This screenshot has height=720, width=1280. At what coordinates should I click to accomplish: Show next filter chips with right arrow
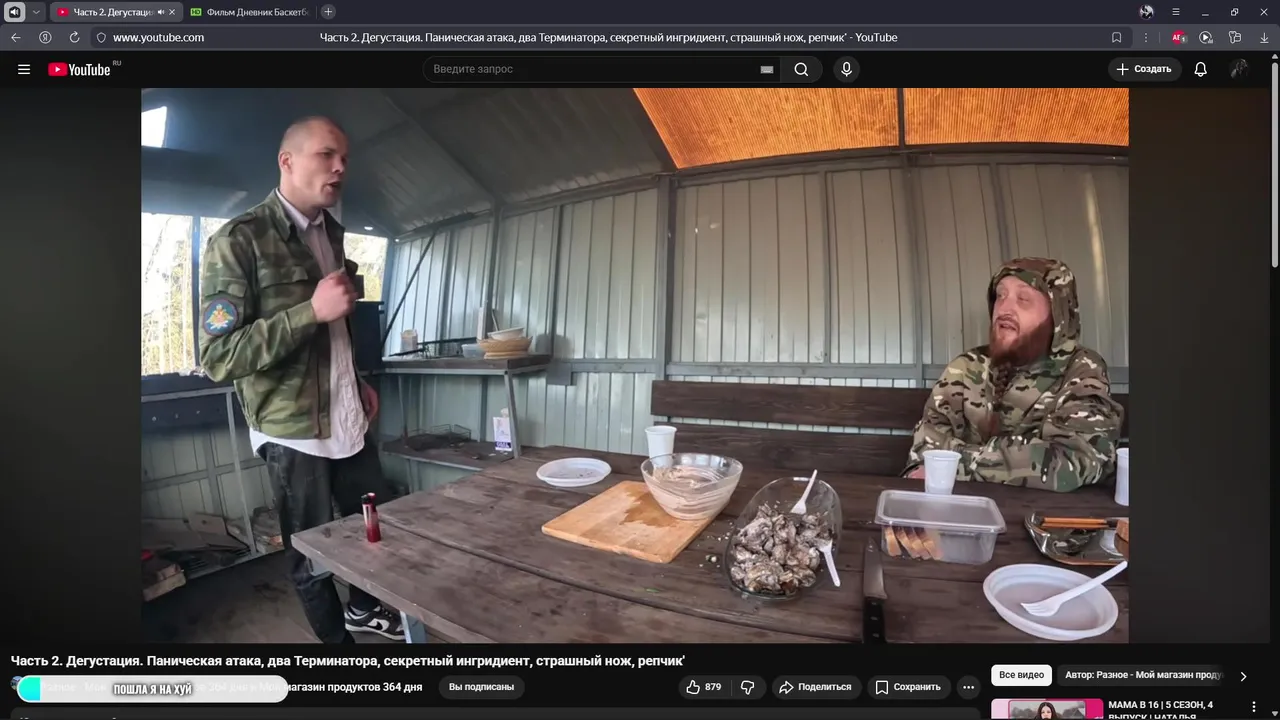pos(1243,676)
